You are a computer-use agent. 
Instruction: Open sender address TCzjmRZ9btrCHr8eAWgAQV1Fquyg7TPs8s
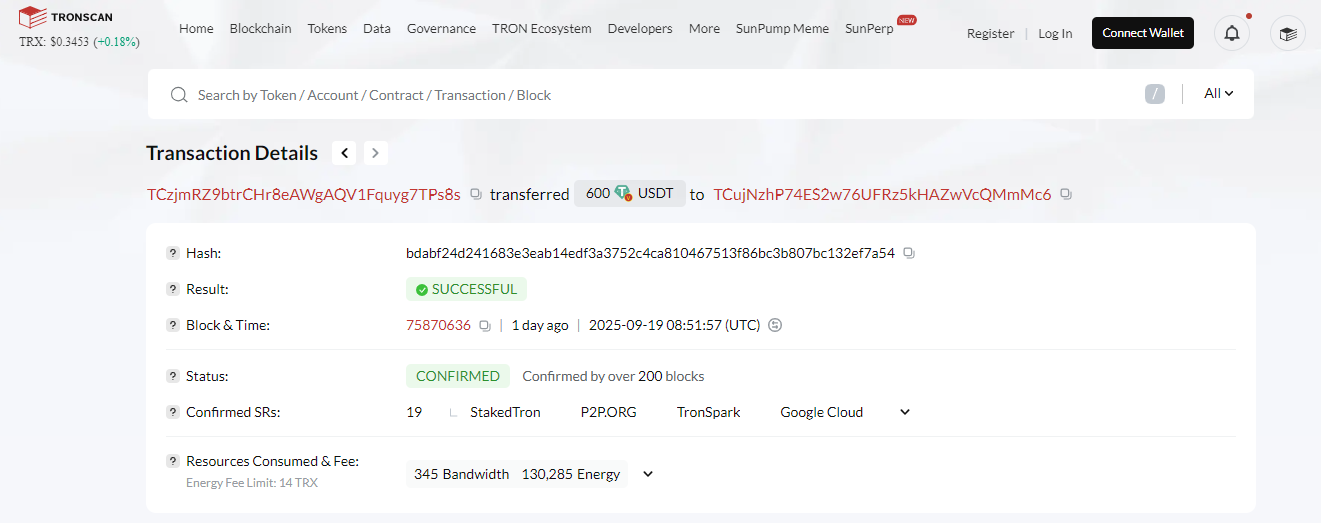pos(304,194)
